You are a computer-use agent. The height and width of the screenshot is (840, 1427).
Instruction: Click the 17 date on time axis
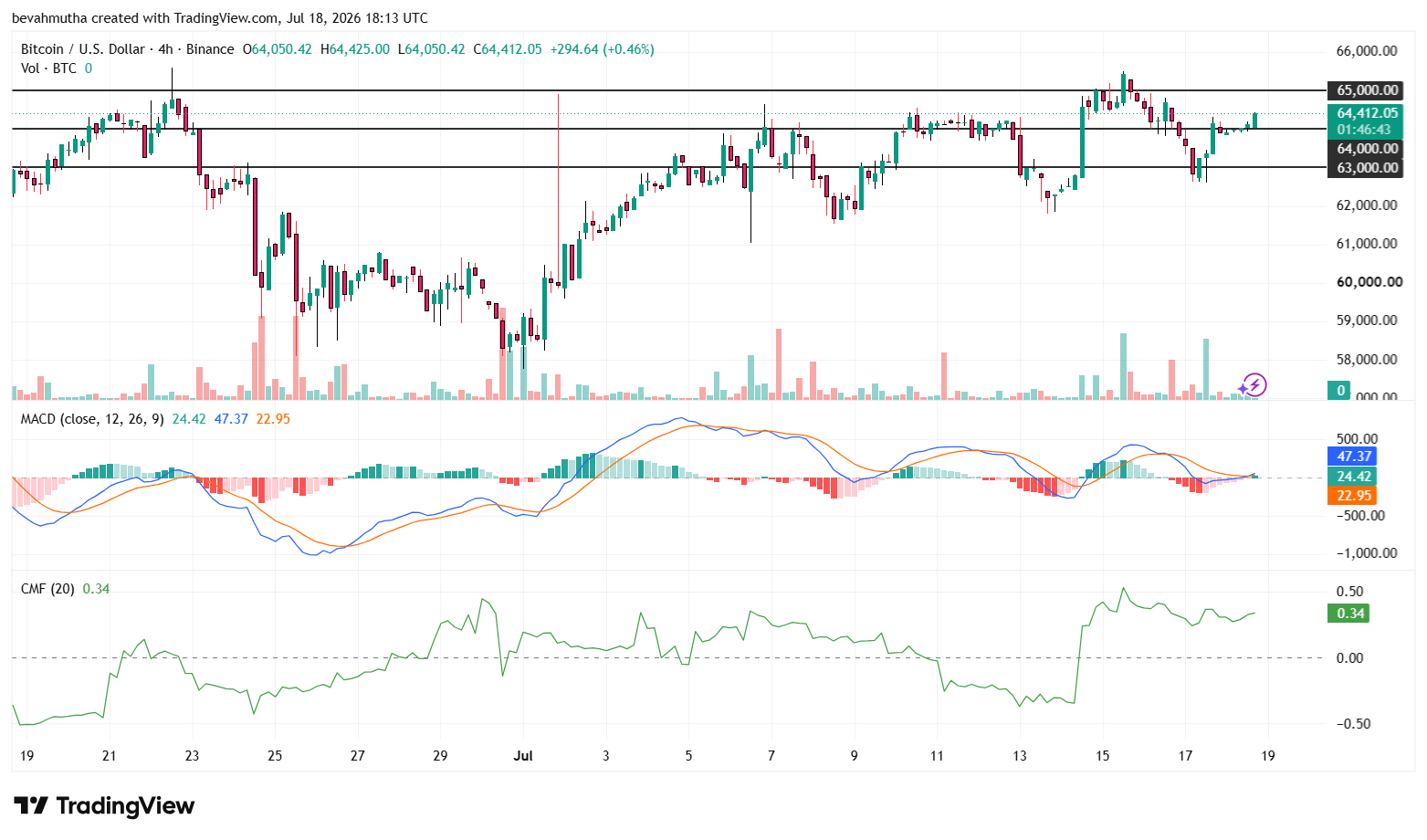pyautogui.click(x=1185, y=756)
